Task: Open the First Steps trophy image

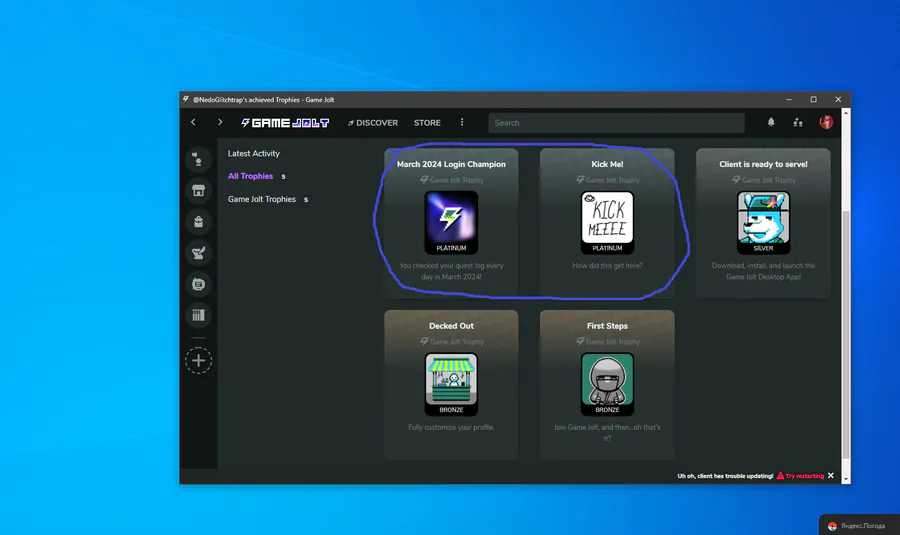Action: pos(607,384)
